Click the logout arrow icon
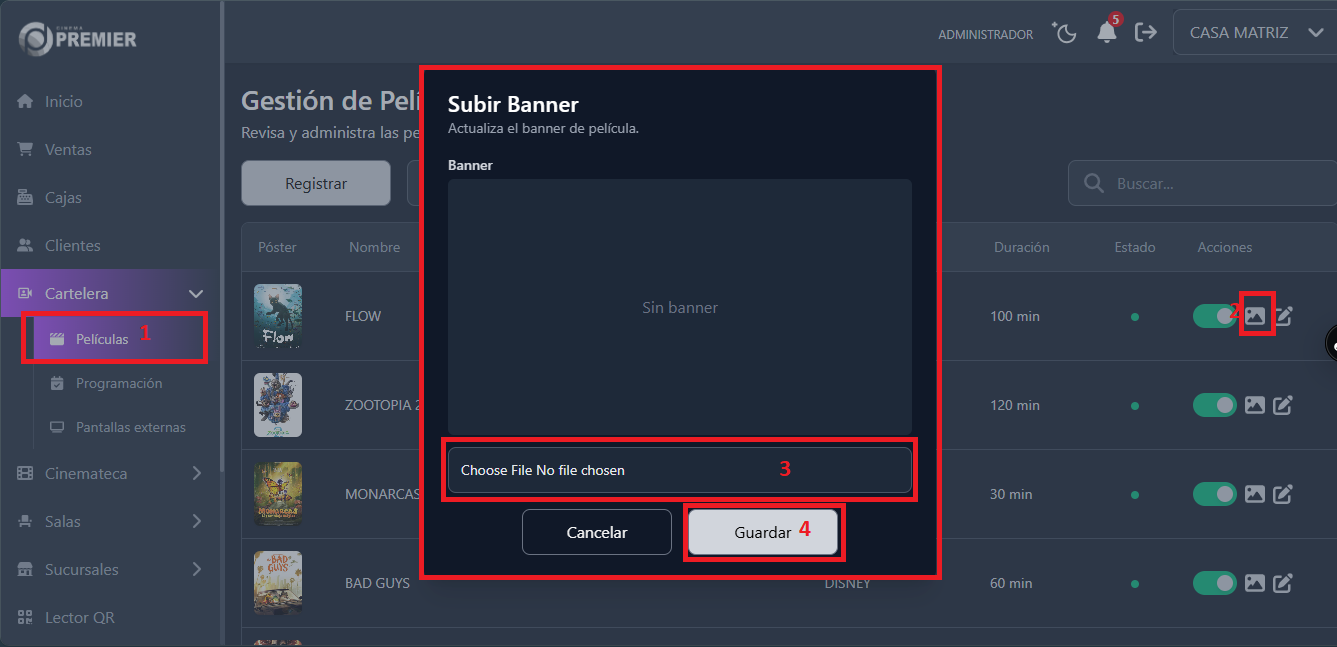The width and height of the screenshot is (1337, 647). [1146, 33]
